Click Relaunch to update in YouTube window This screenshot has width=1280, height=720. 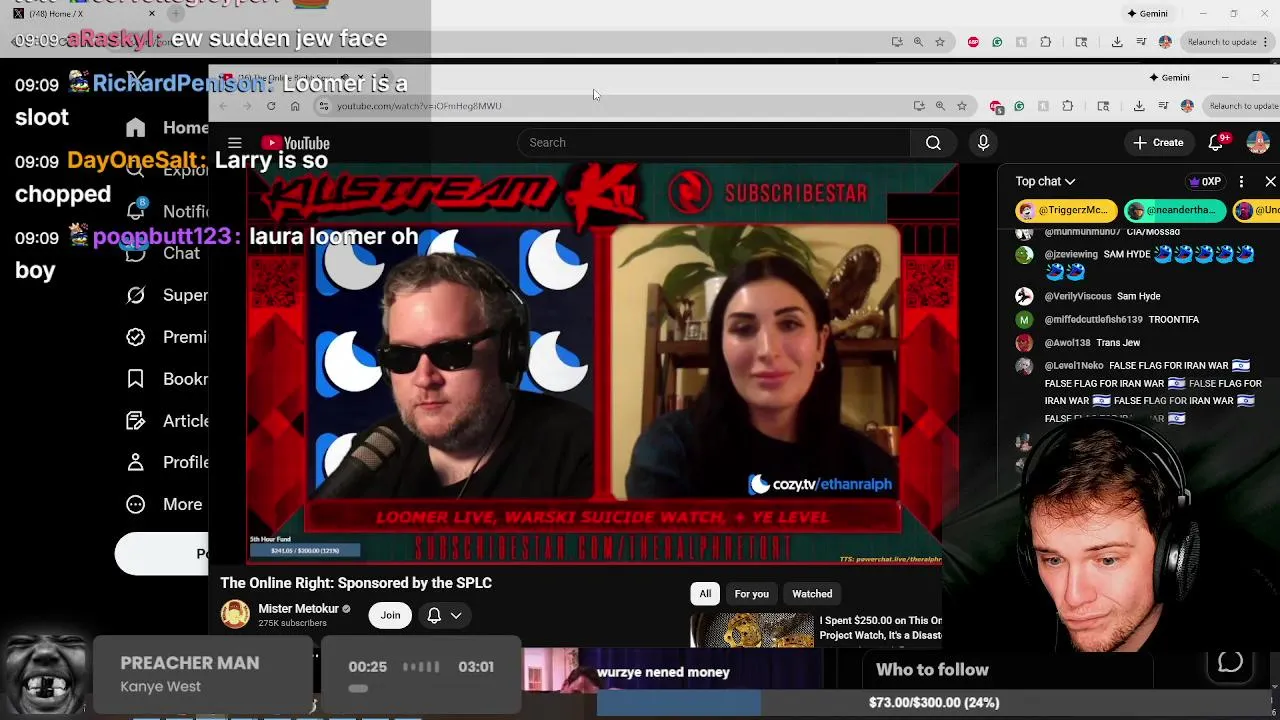1243,106
